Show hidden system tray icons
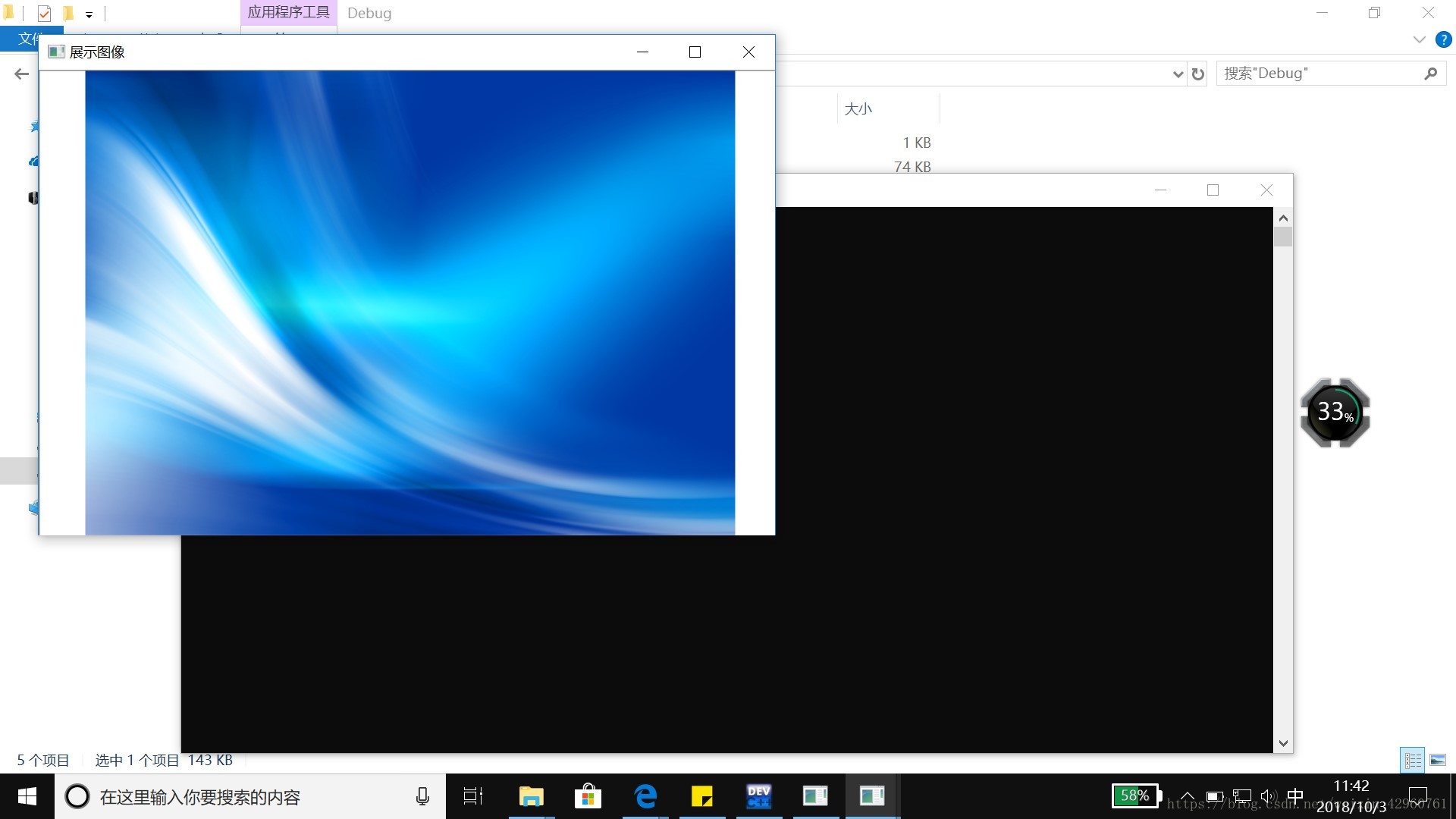 1188,796
